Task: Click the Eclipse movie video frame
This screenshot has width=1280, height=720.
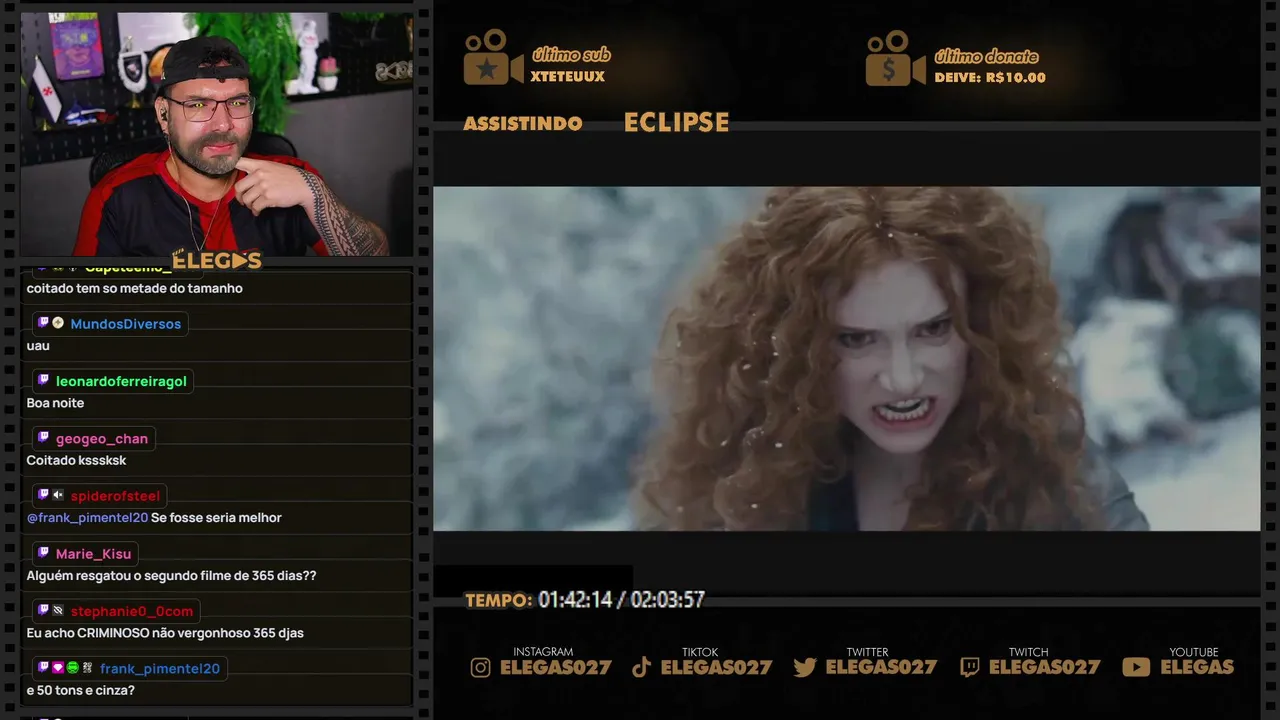Action: (x=846, y=358)
